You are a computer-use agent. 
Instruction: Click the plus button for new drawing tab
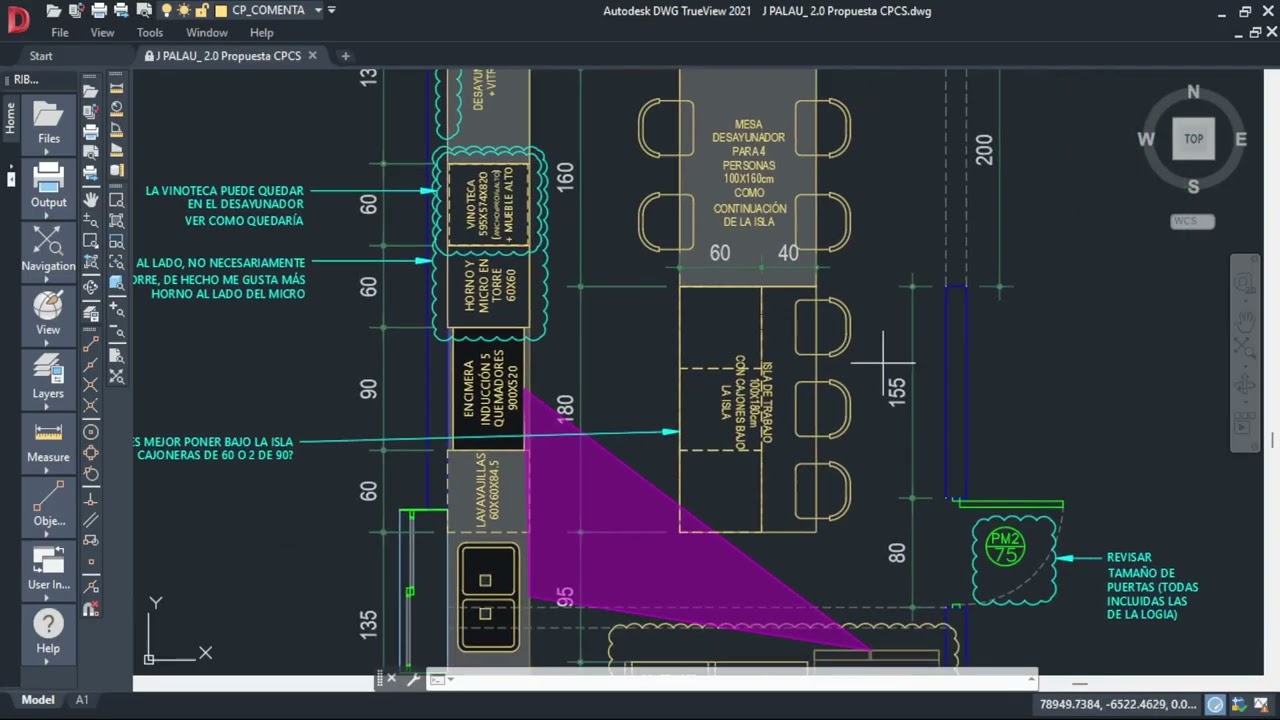pyautogui.click(x=345, y=56)
